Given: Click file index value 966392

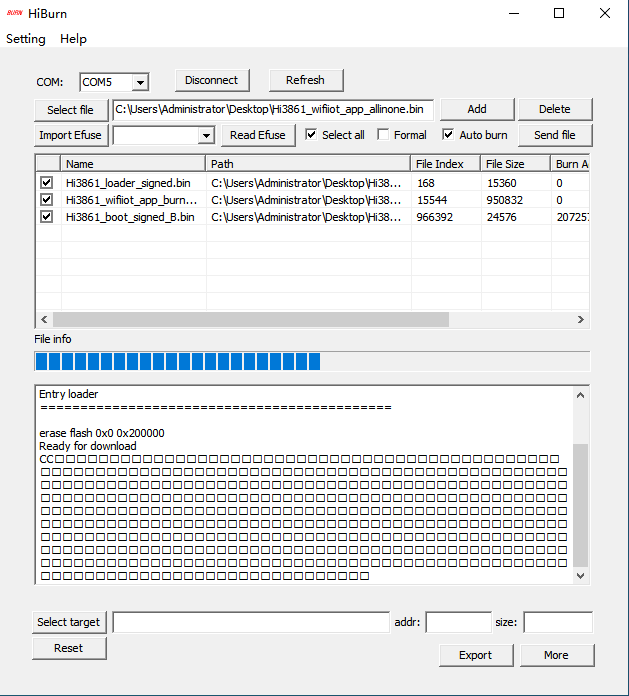Looking at the screenshot, I should (435, 217).
